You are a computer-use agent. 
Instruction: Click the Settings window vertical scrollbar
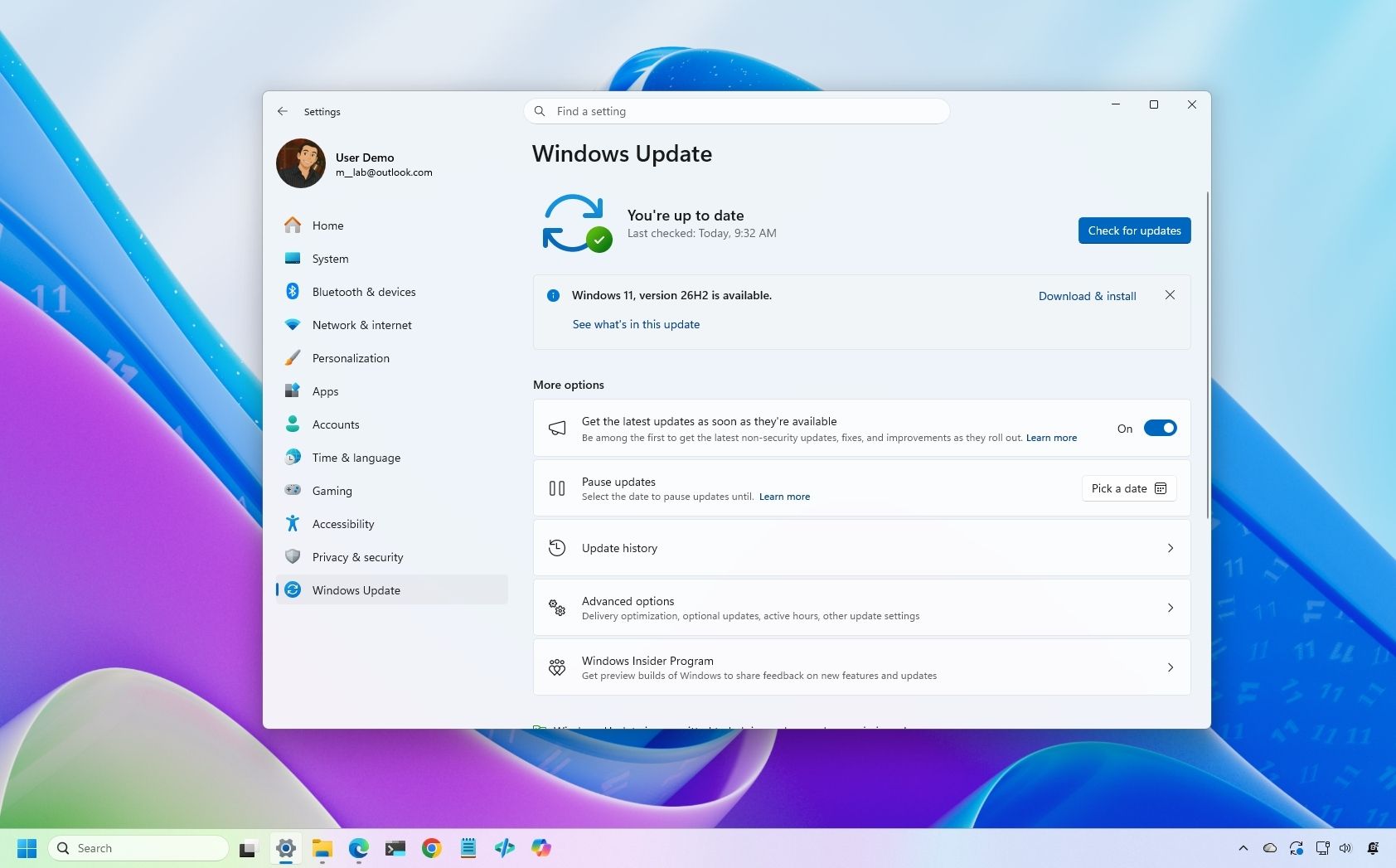coord(1207,355)
